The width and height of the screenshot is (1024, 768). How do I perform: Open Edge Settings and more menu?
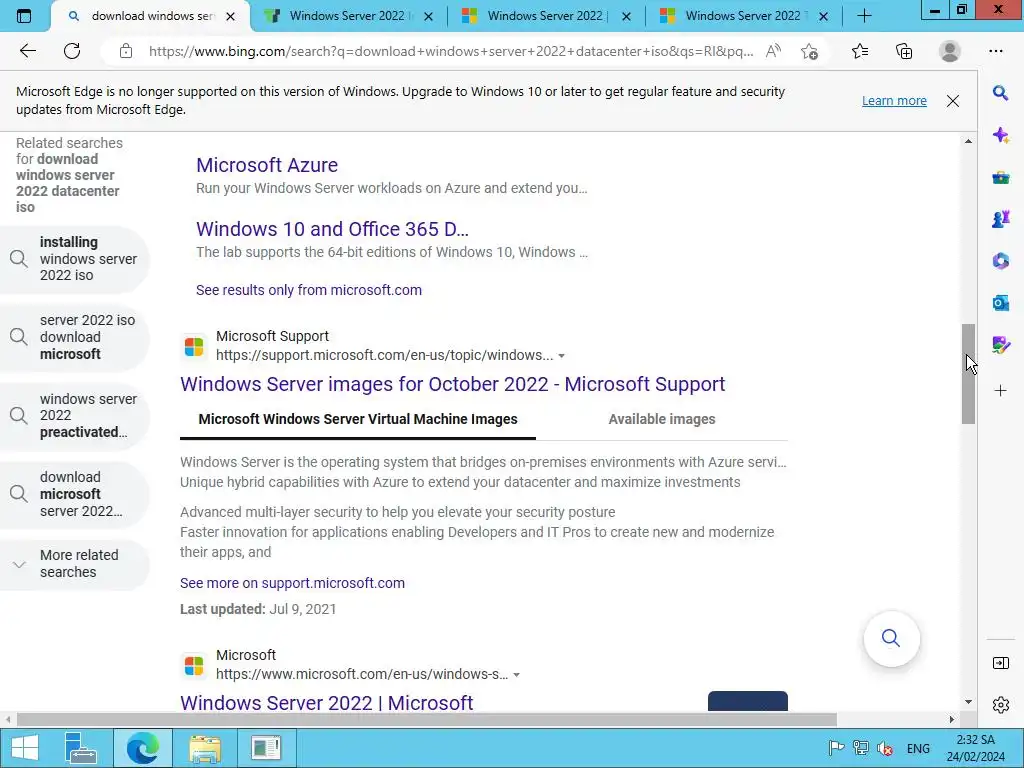click(x=996, y=51)
